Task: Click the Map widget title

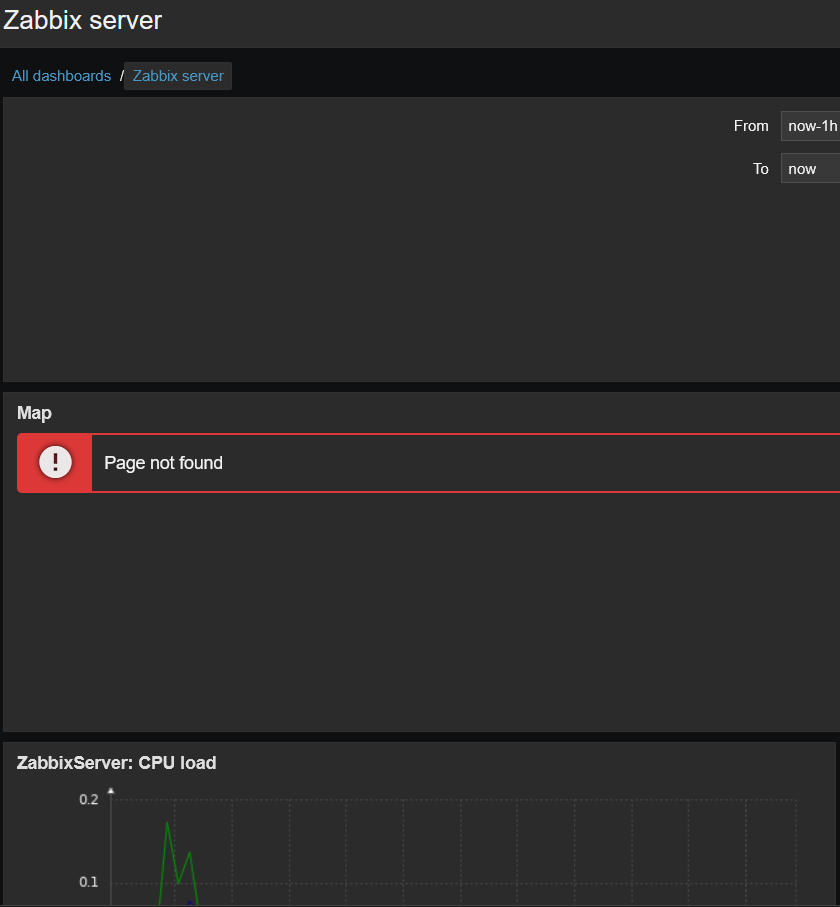Action: pyautogui.click(x=34, y=413)
